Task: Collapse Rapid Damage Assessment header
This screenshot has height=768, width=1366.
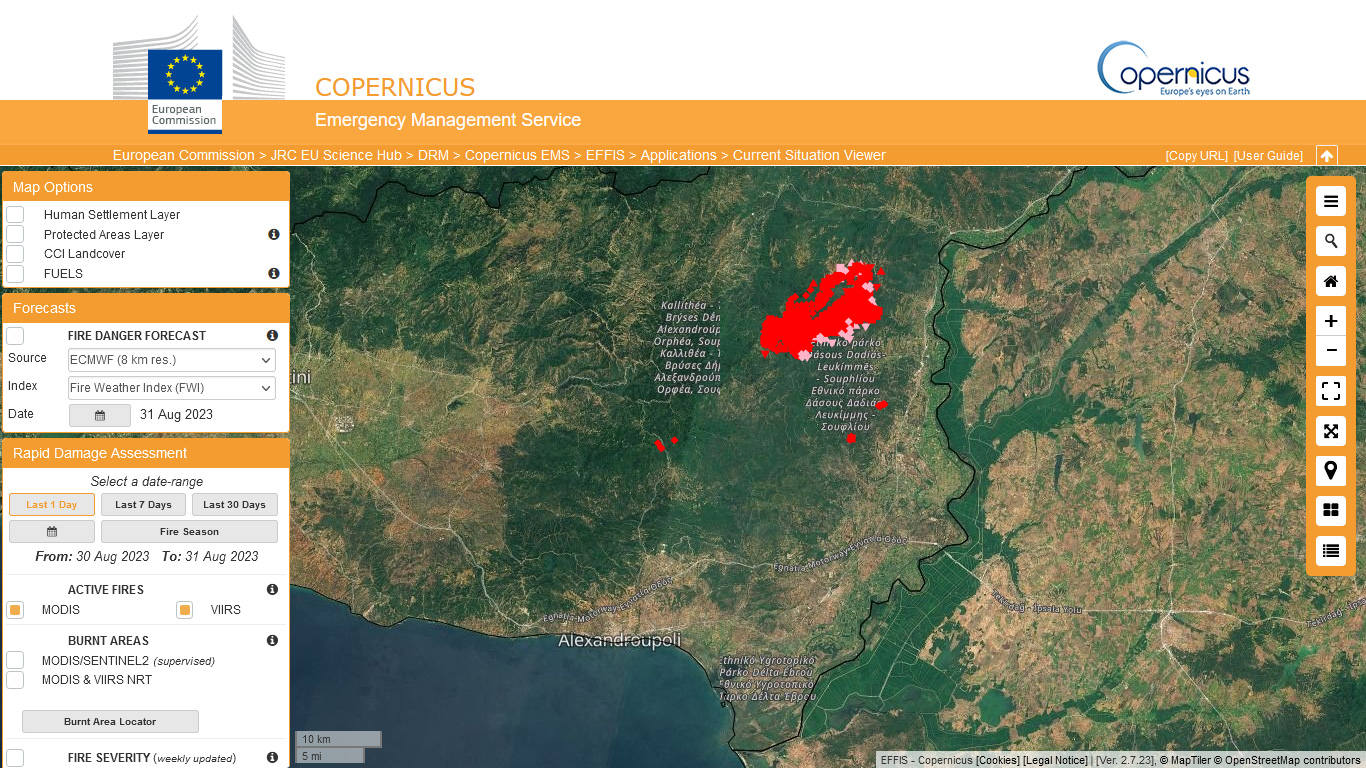Action: [x=146, y=453]
